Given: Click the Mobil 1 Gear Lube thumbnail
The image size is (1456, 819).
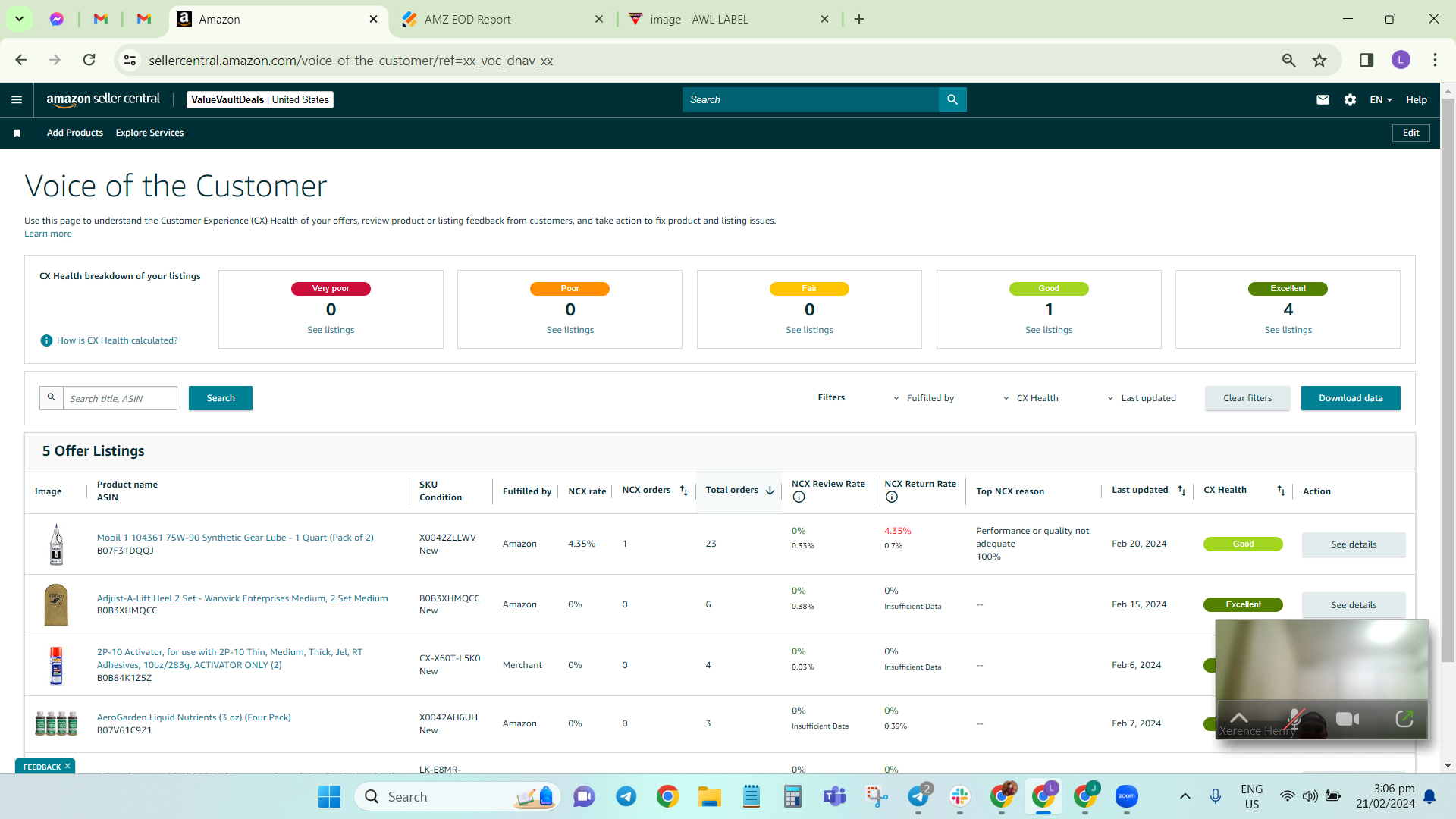Looking at the screenshot, I should pos(56,544).
